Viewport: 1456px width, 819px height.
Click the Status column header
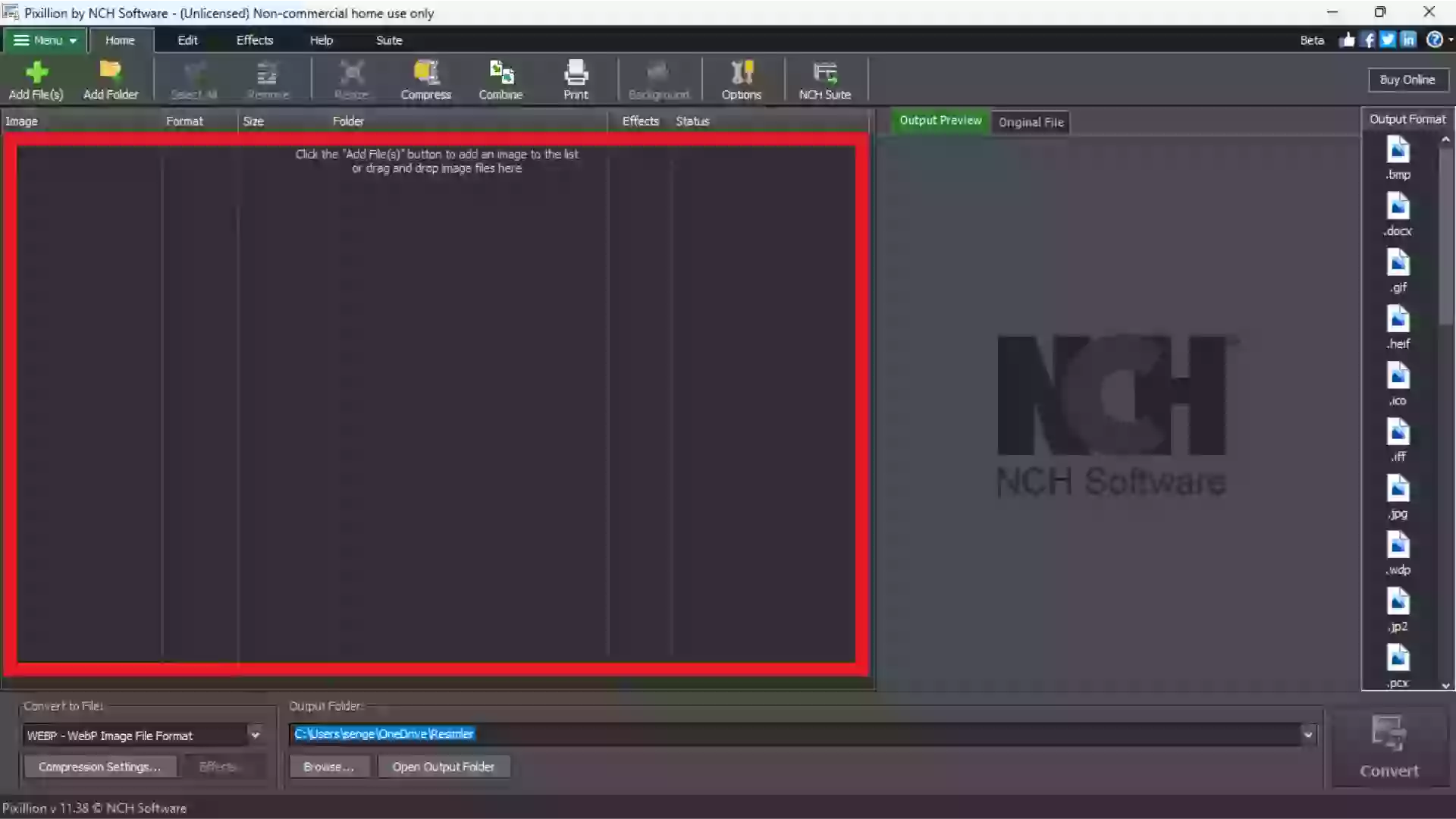click(769, 121)
